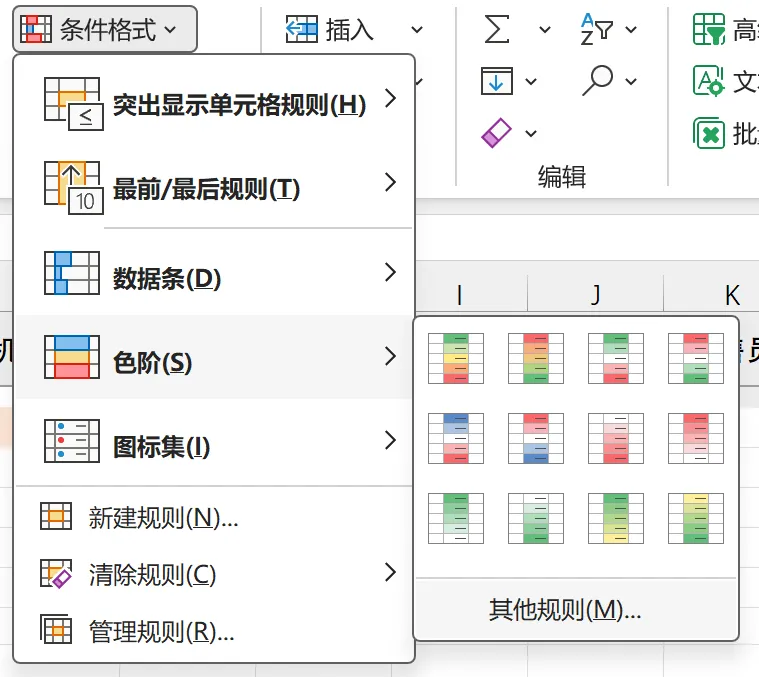Click the AutoSum sigma icon
This screenshot has height=677, width=759.
[x=497, y=30]
